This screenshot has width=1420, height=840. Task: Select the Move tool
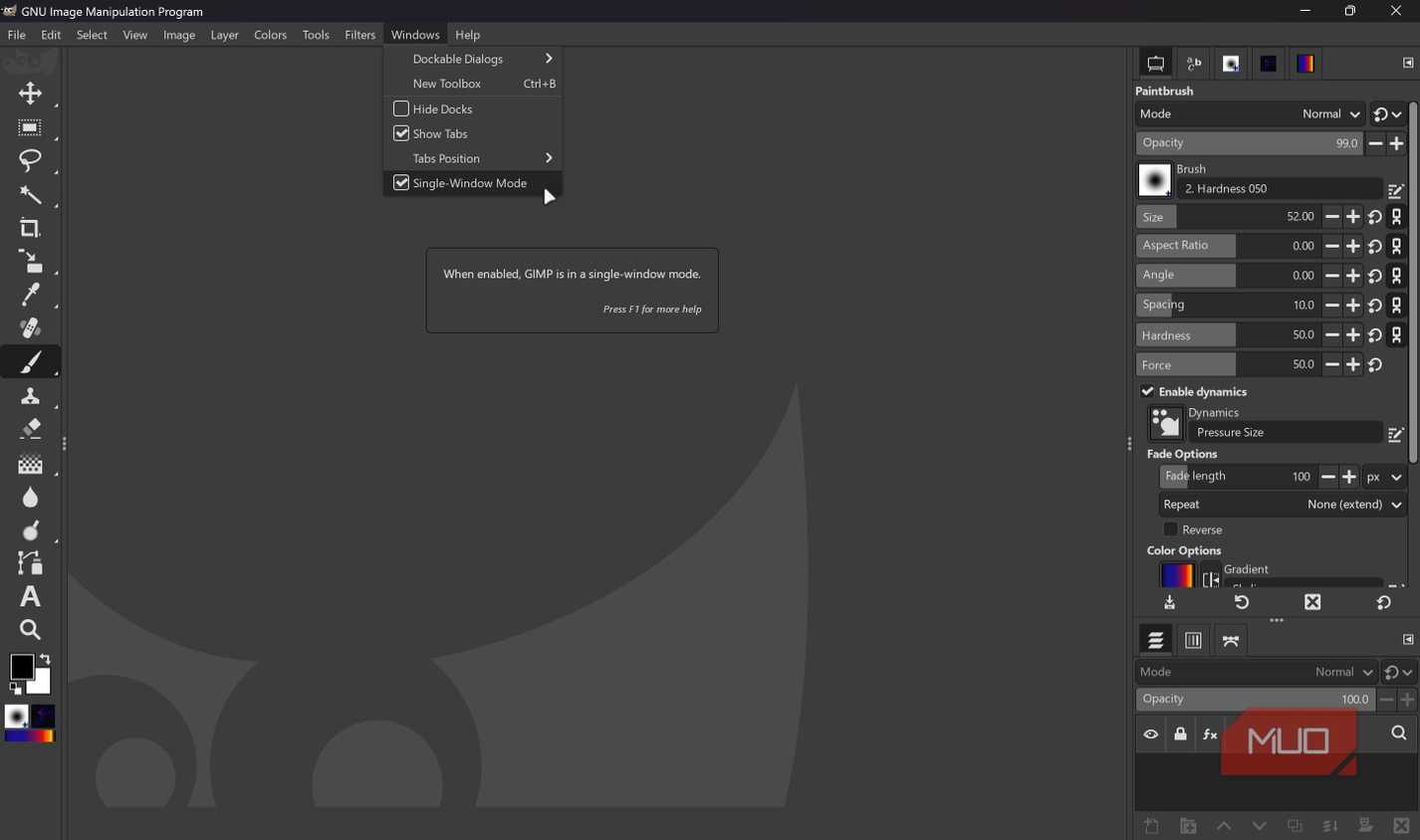30,94
